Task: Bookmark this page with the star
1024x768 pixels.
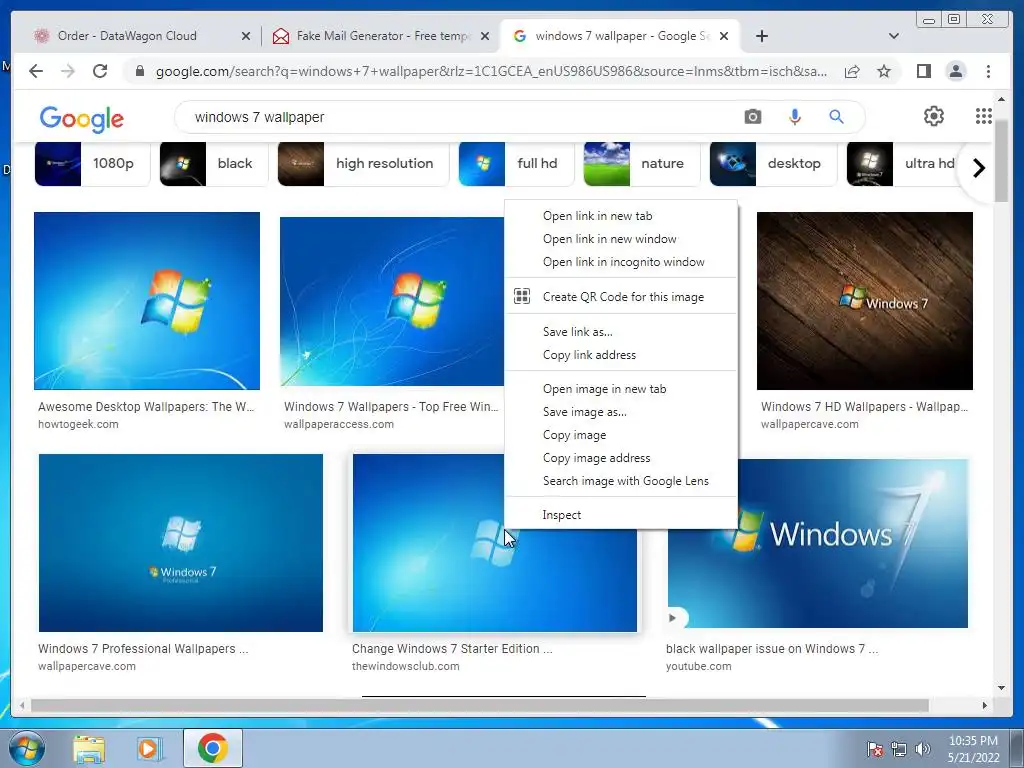Action: pos(884,71)
